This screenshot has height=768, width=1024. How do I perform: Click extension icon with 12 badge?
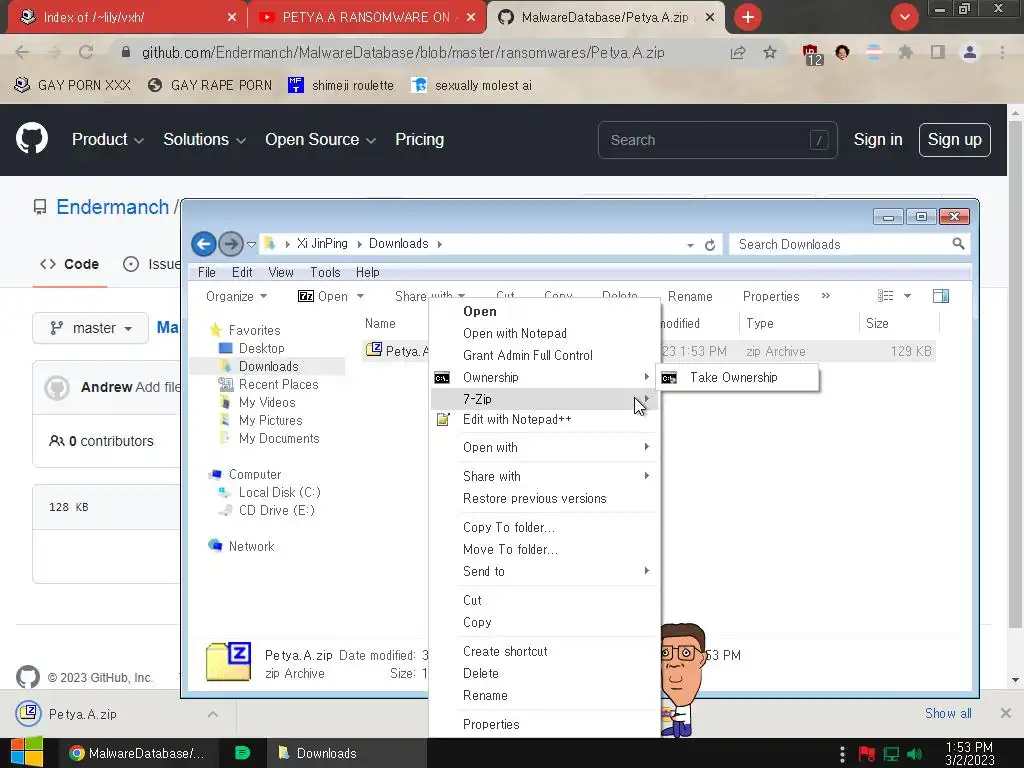812,54
